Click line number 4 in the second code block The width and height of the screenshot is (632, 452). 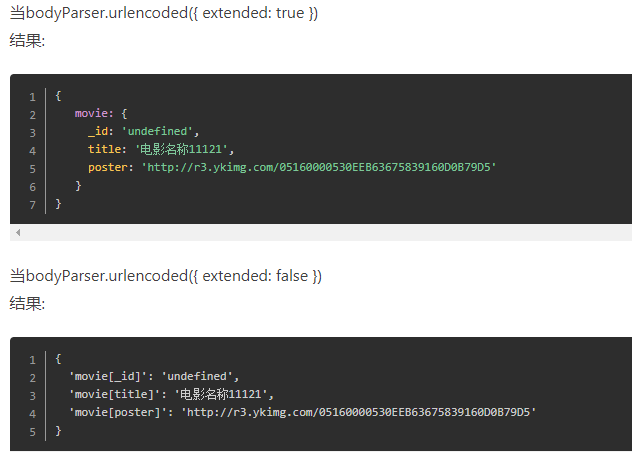tap(32, 414)
